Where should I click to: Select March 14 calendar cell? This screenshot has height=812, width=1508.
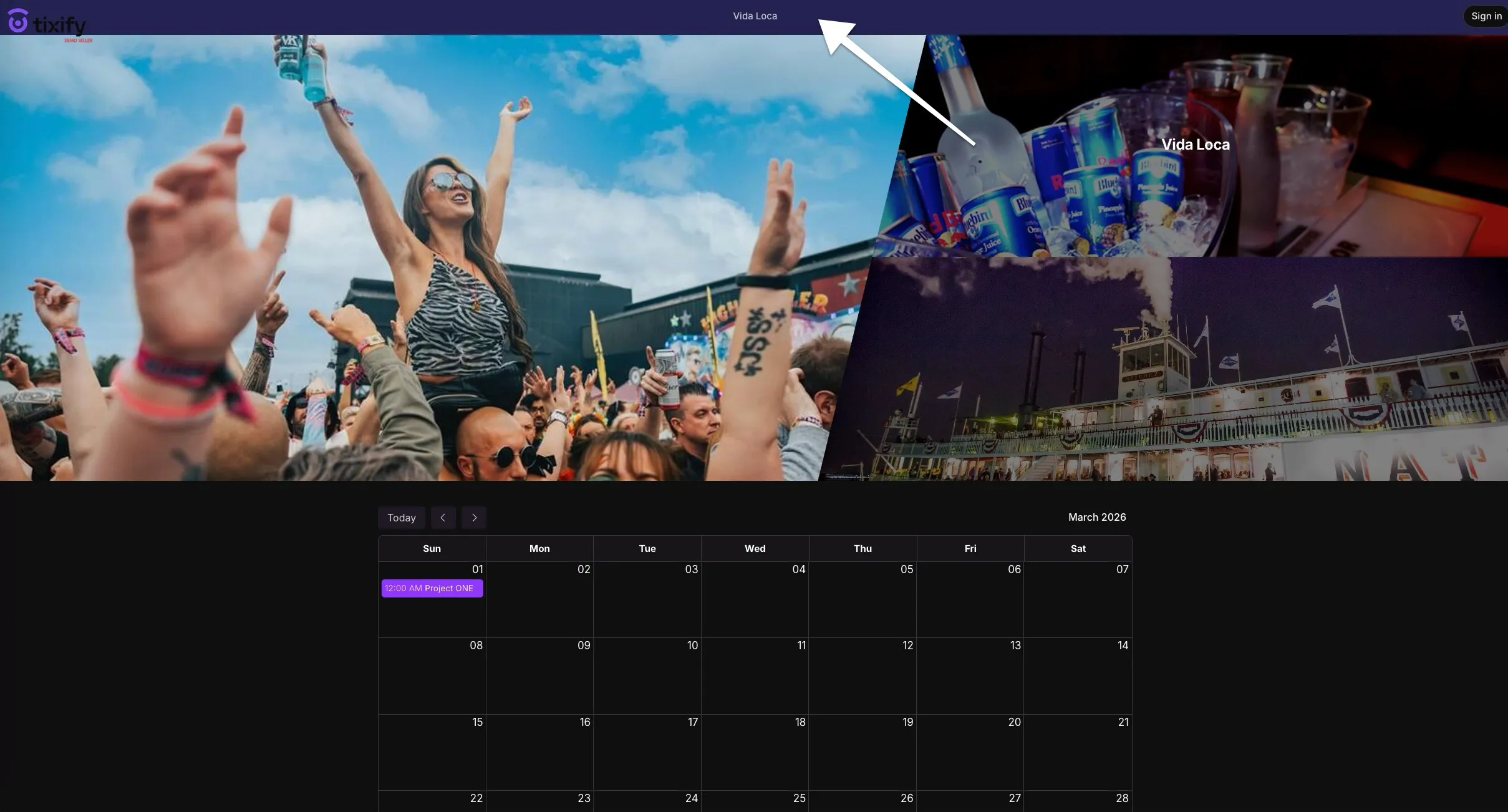1078,676
